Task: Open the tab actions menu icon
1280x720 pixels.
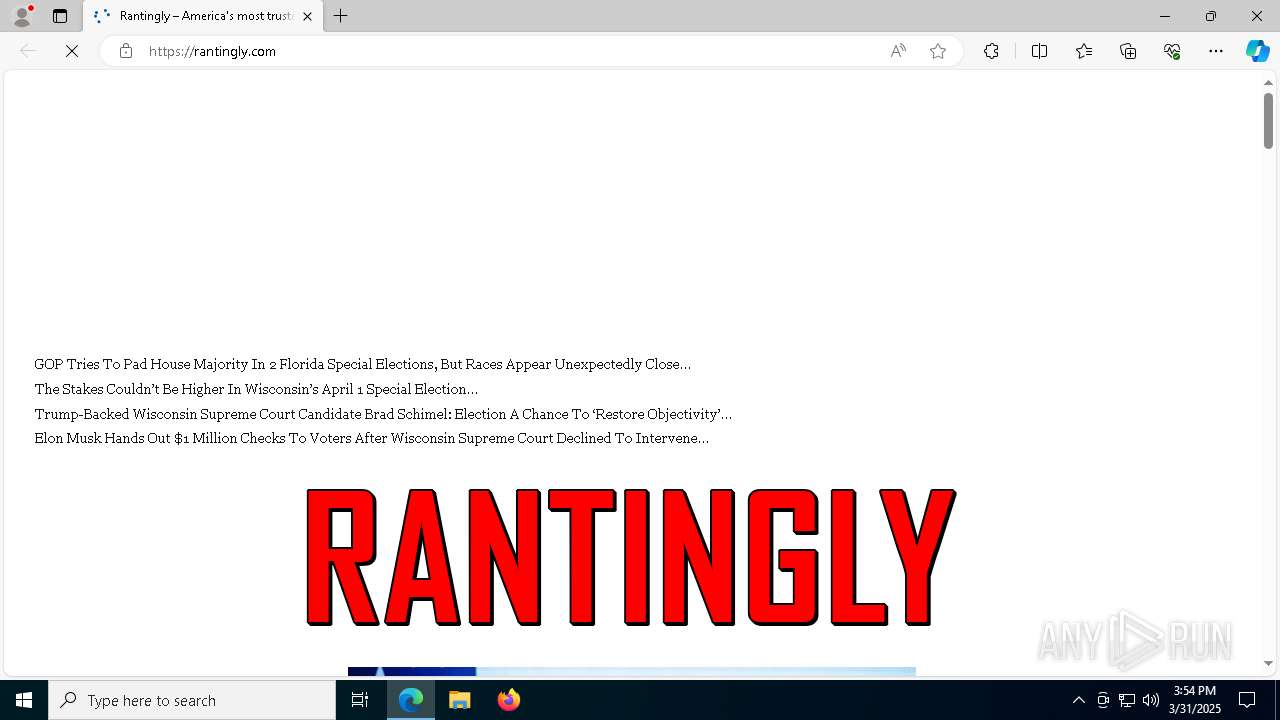Action: (60, 16)
